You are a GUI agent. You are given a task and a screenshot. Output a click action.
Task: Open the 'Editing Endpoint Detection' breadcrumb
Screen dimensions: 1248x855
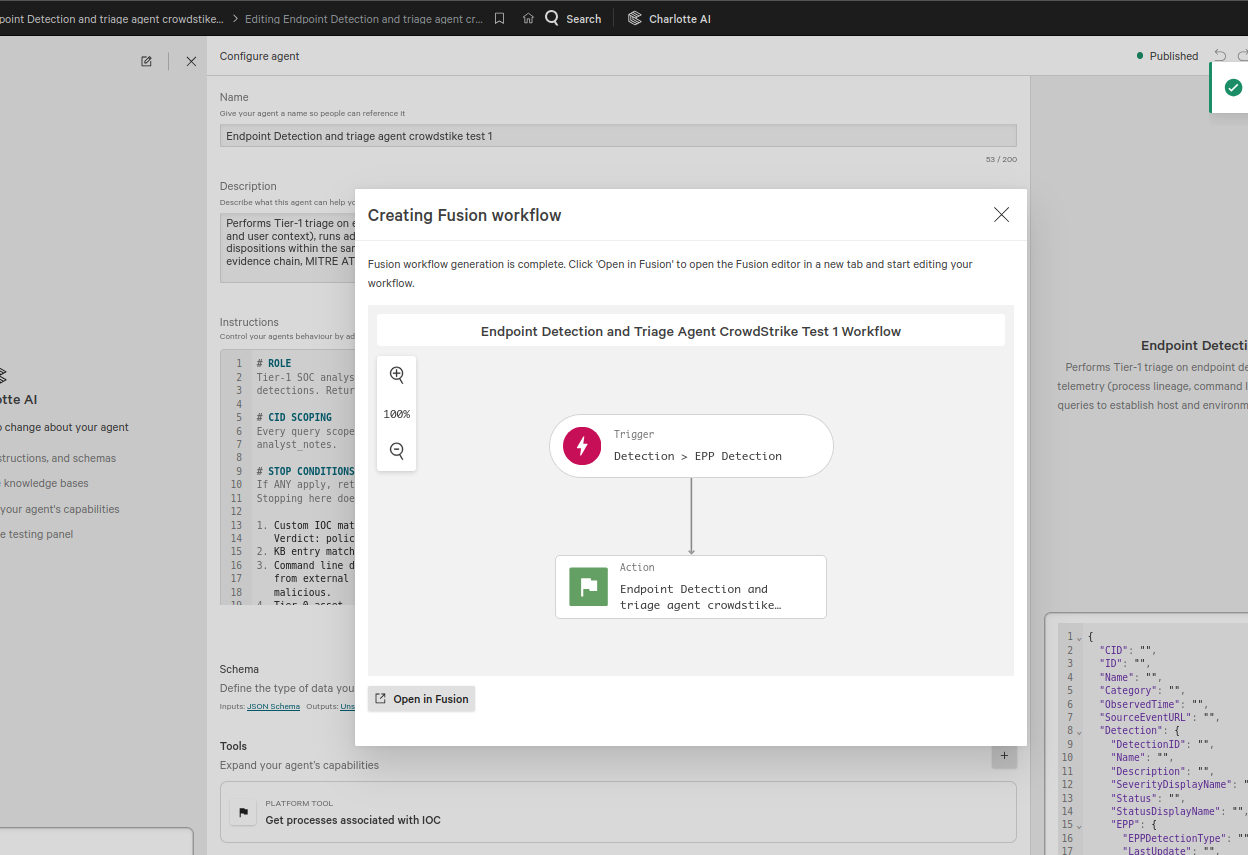coord(364,19)
